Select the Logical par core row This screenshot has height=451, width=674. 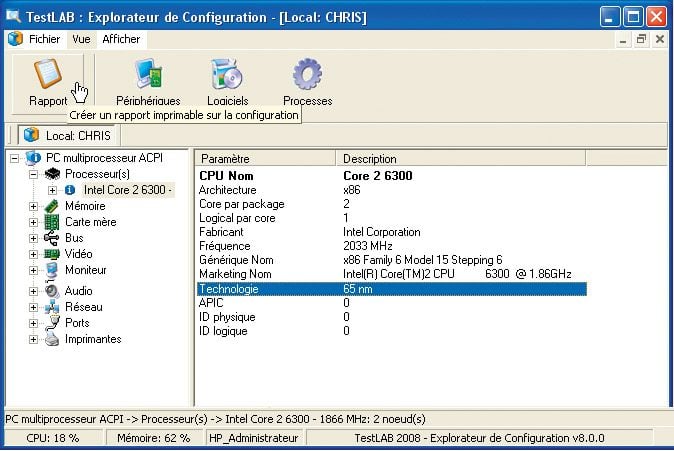[x=392, y=218]
